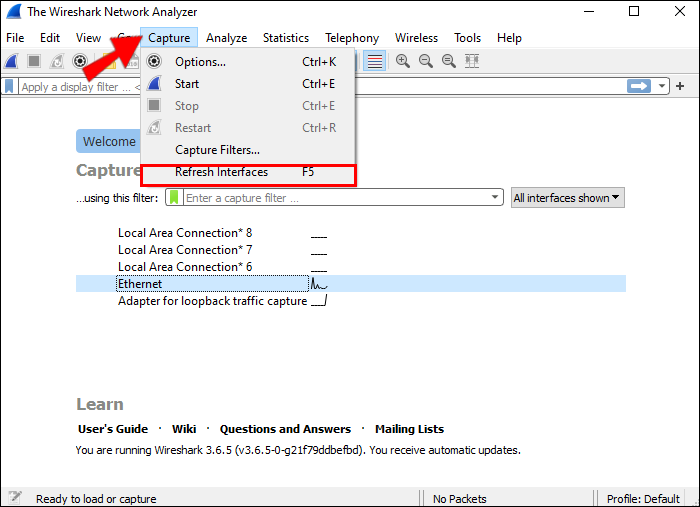Click the Normal size zoom reset icon
Image resolution: width=700 pixels, height=507 pixels.
click(x=448, y=61)
